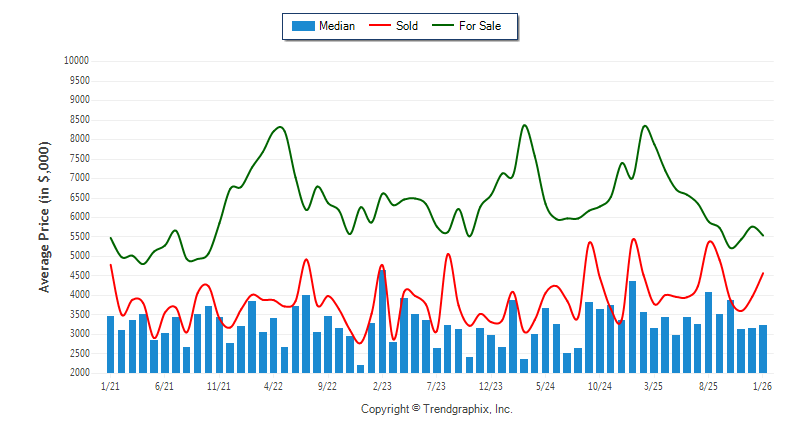
Task: Click the 10000 y-axis value
Action: point(76,60)
